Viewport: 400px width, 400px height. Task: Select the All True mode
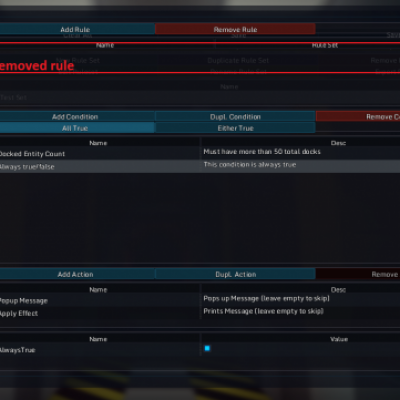point(77,128)
